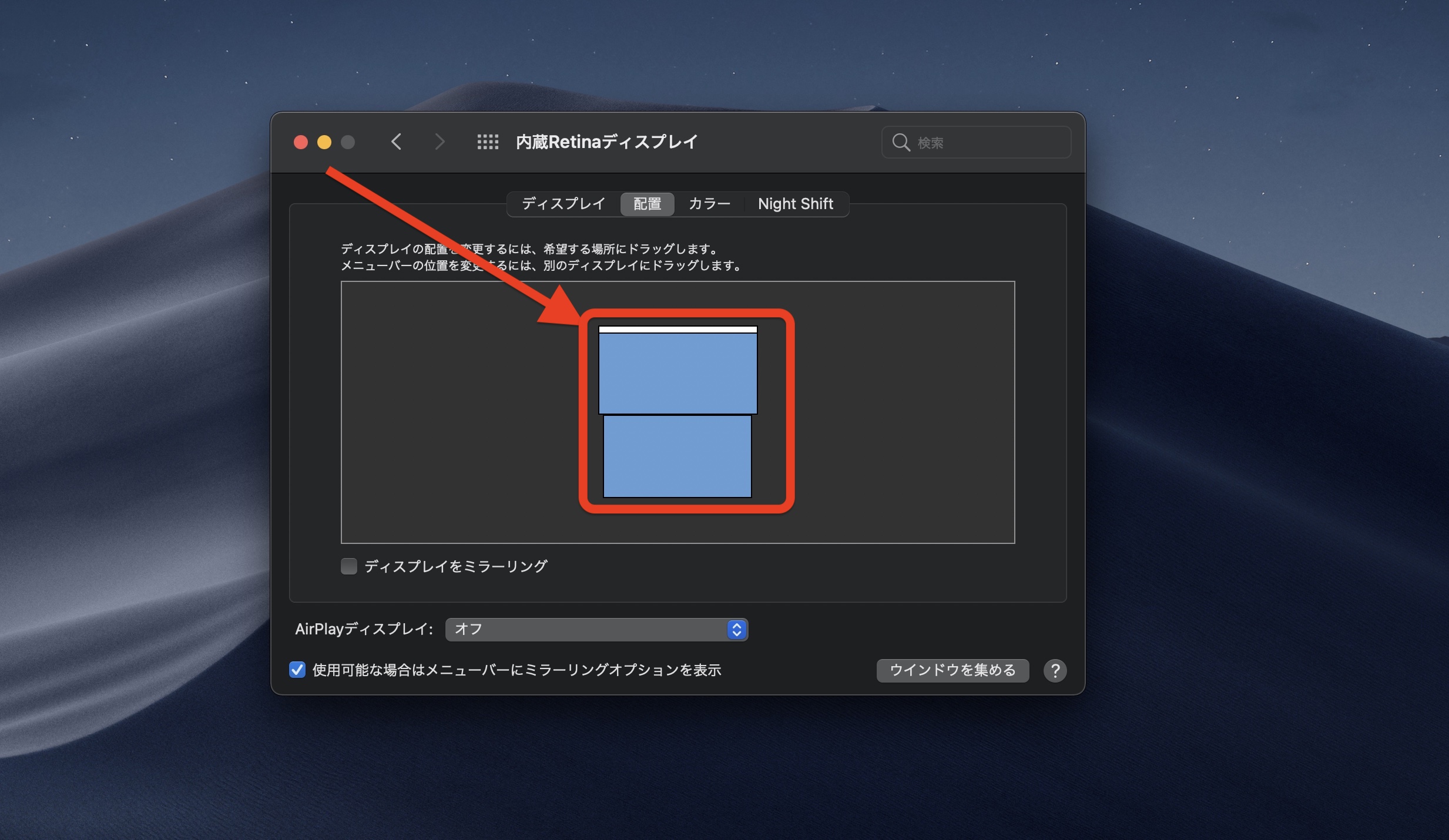Screen dimensions: 1449x840
Task: Select the lower display rectangle
Action: (677, 456)
